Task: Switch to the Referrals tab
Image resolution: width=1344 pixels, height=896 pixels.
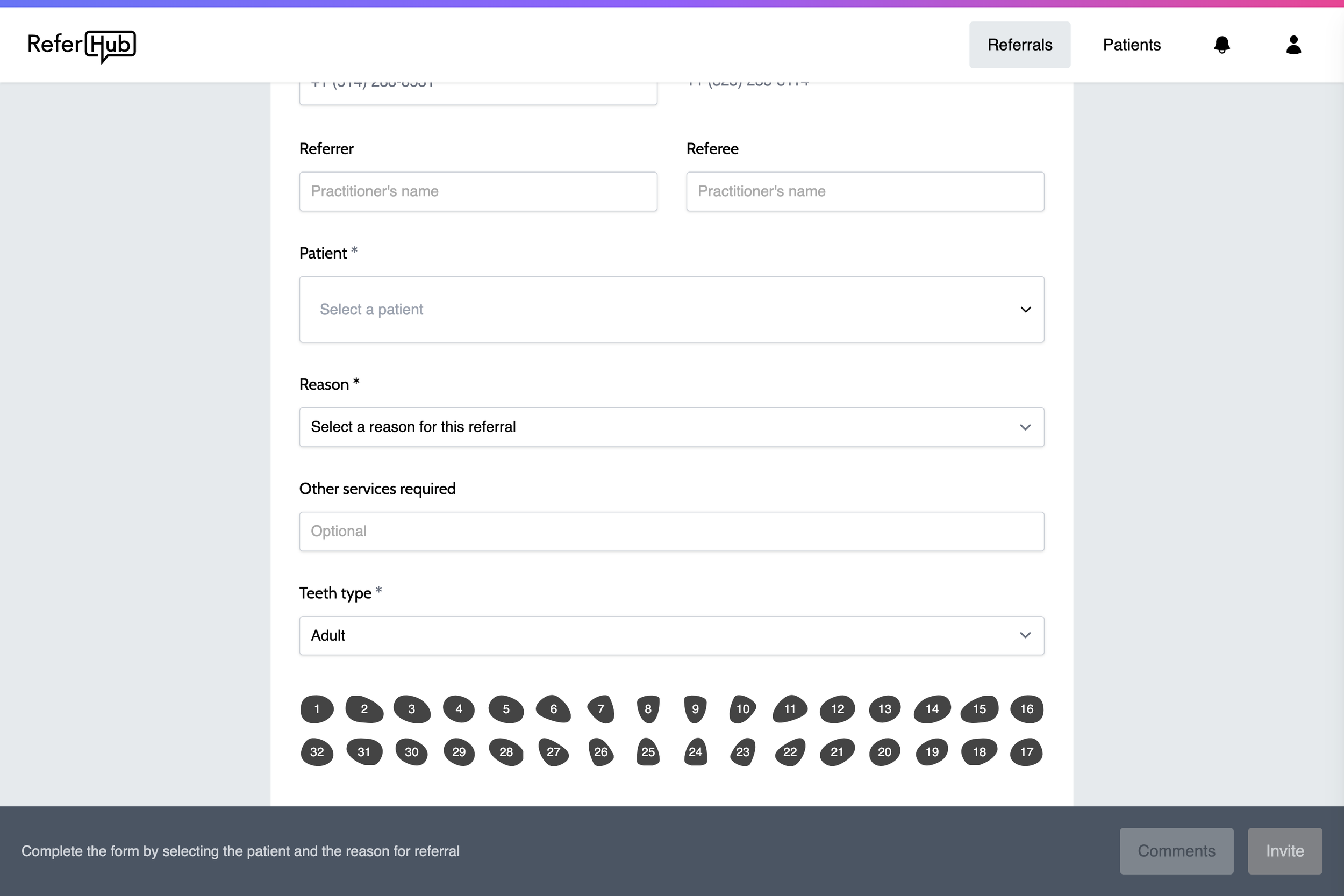Action: pos(1019,45)
